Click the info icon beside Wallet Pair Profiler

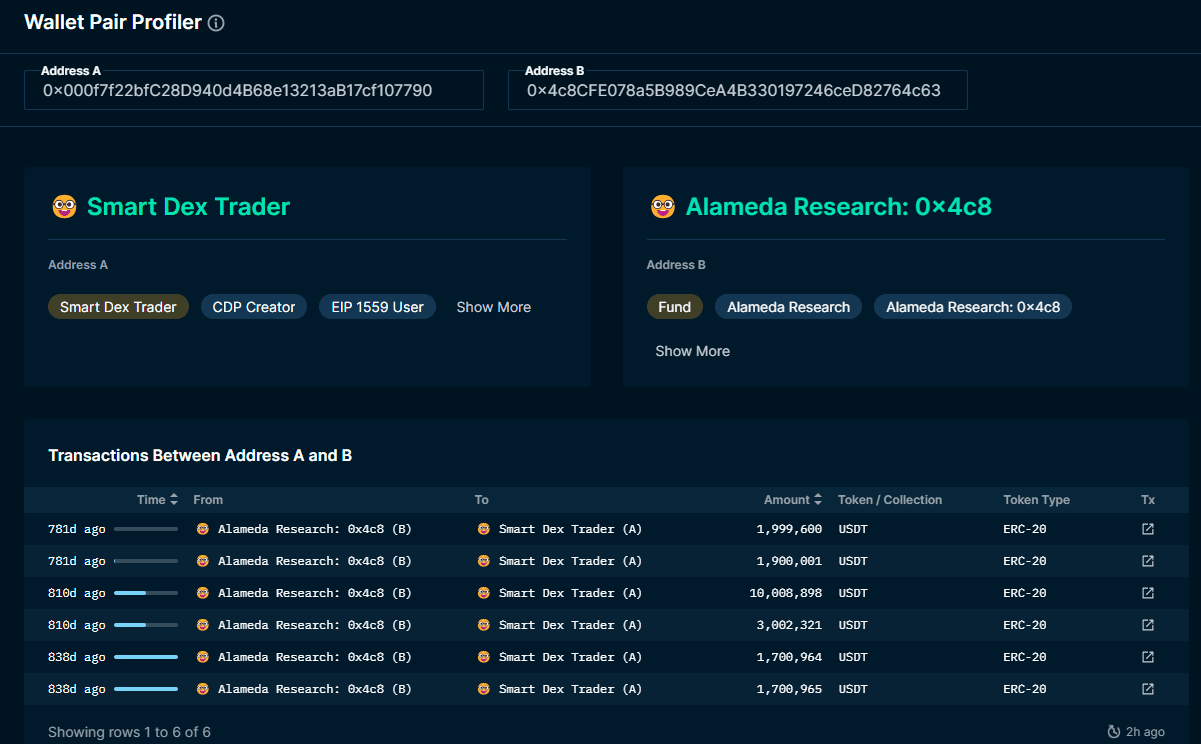216,23
